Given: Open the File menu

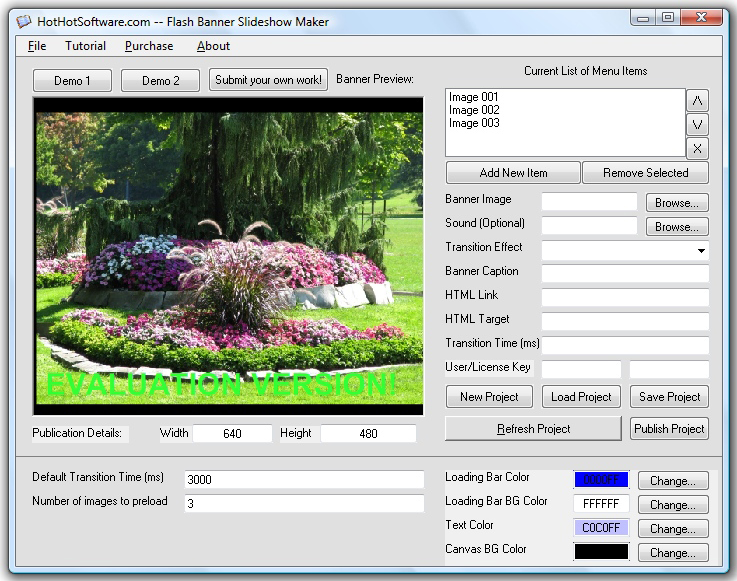Looking at the screenshot, I should click(37, 46).
